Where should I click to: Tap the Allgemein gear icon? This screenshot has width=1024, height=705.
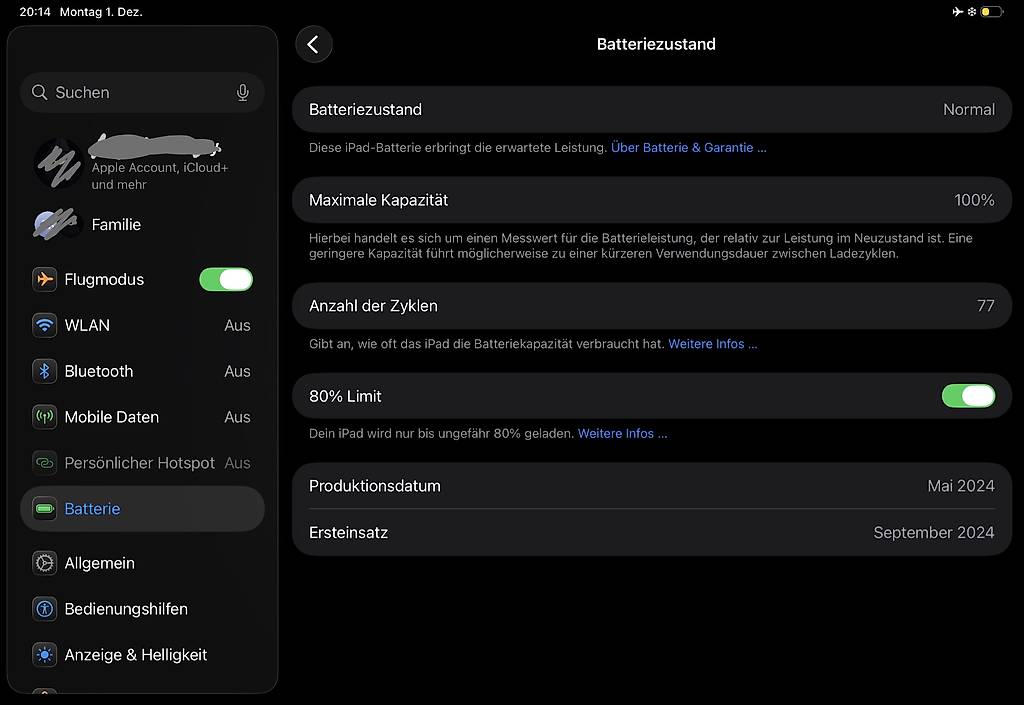coord(44,563)
